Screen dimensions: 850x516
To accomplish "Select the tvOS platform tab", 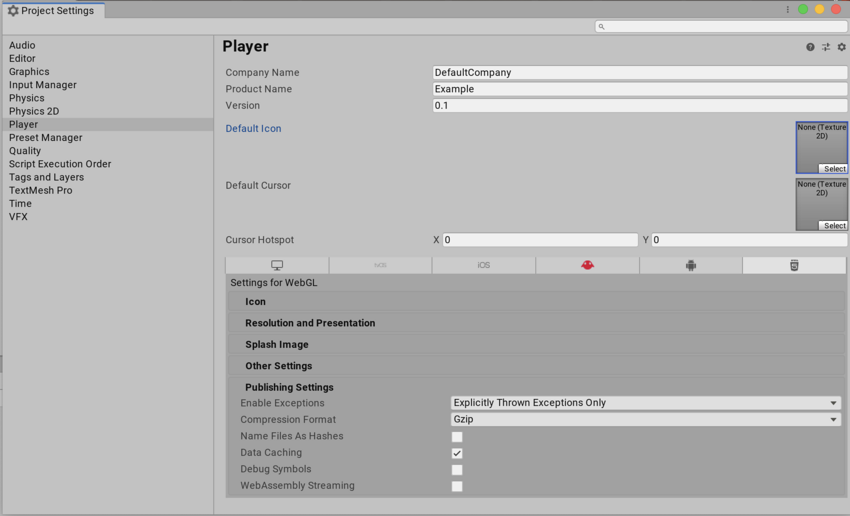I will [x=381, y=265].
